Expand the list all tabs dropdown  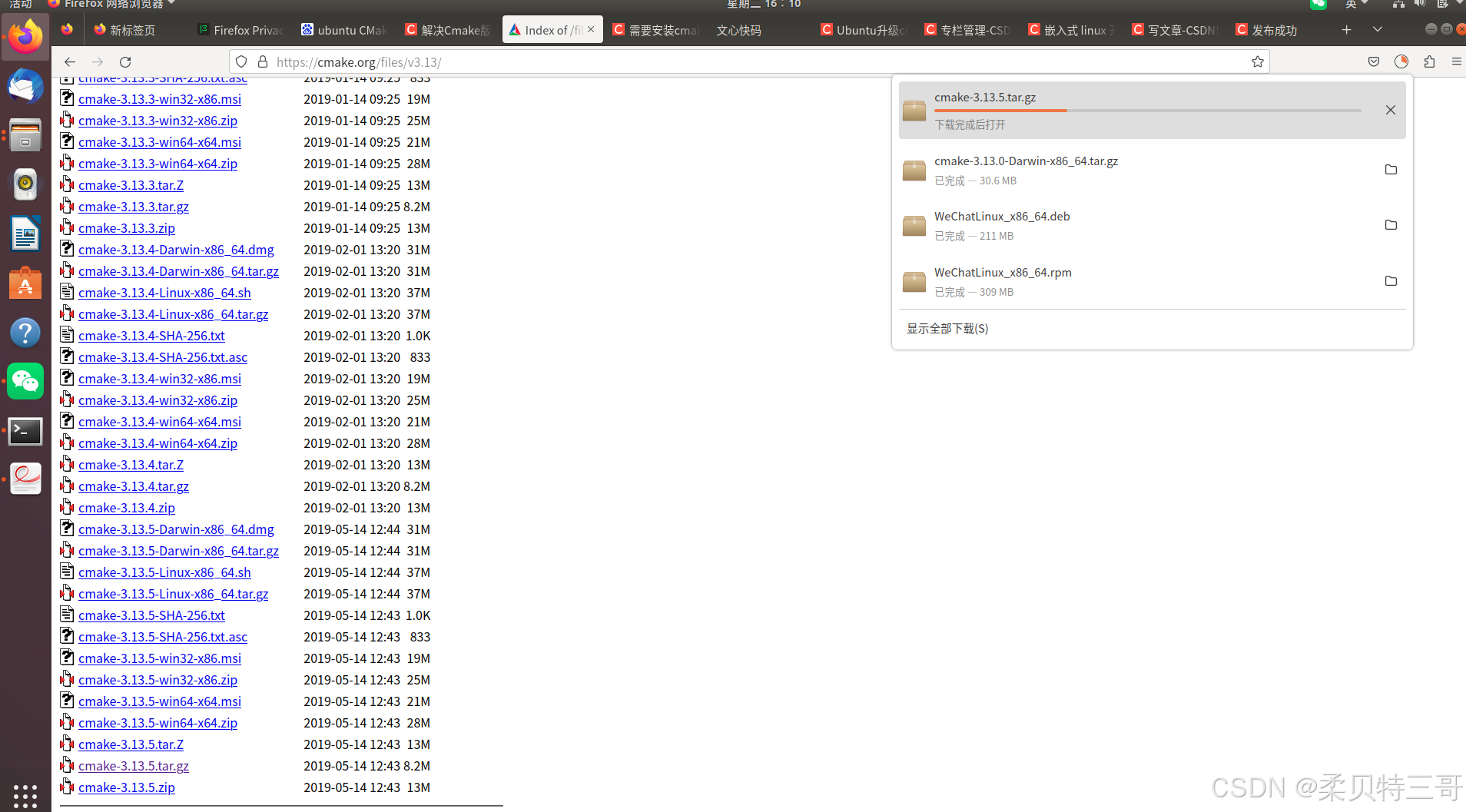tap(1378, 30)
